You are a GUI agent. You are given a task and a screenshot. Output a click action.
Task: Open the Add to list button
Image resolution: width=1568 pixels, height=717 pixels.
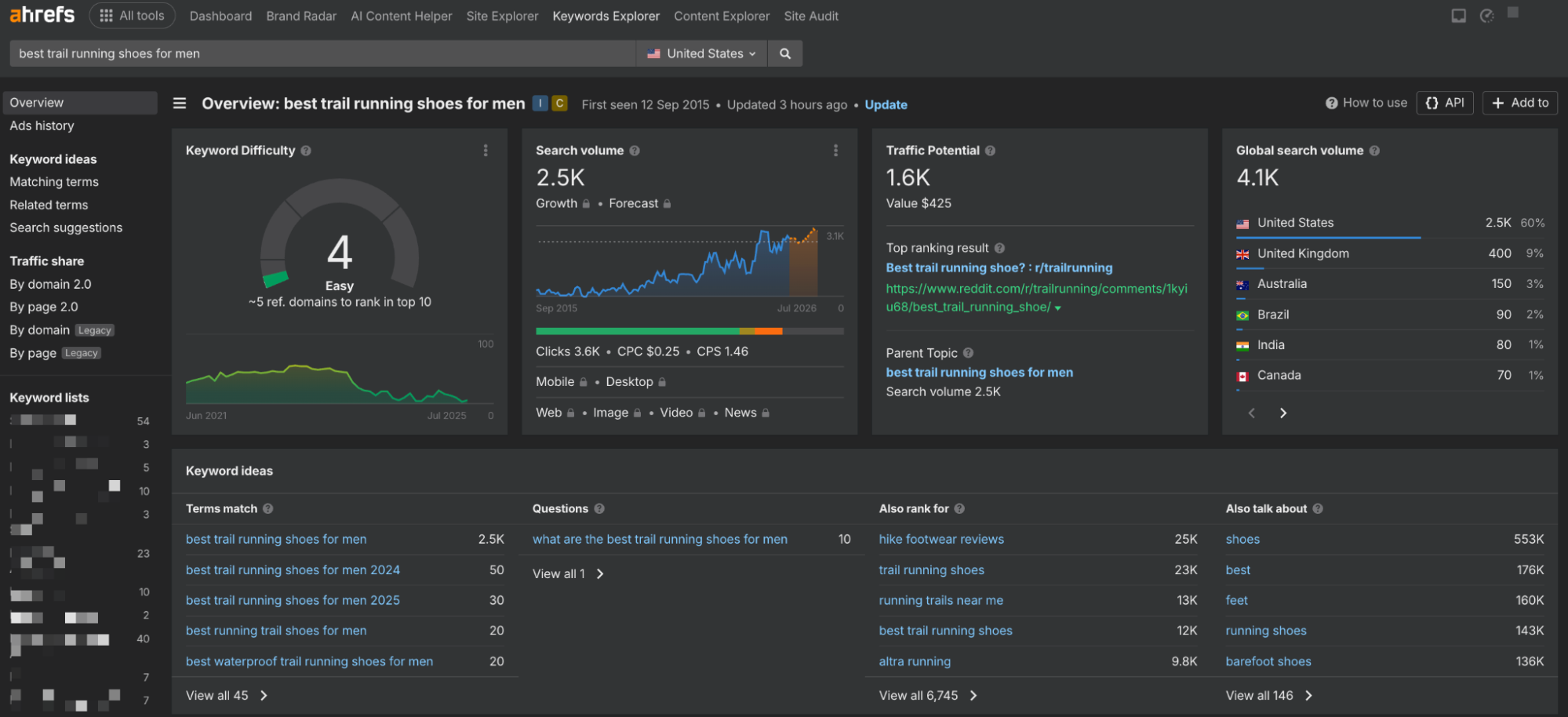[x=1519, y=103]
